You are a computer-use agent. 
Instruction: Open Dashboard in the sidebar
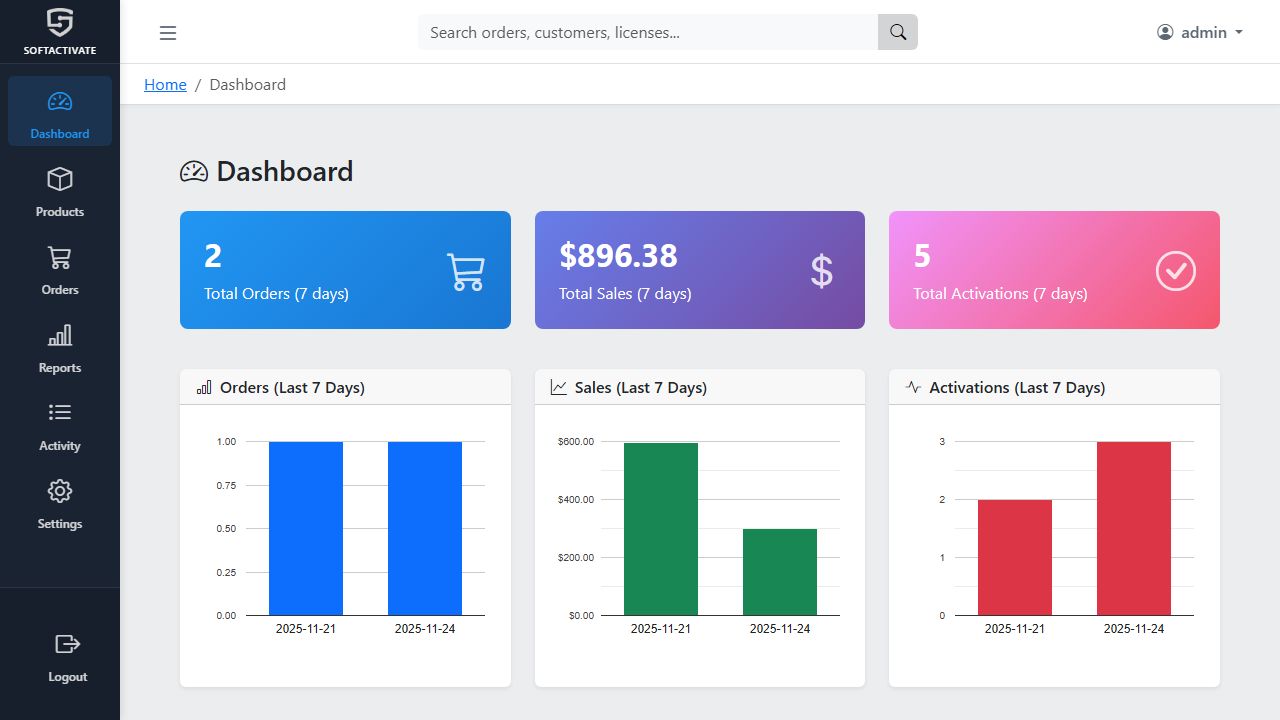pyautogui.click(x=60, y=112)
